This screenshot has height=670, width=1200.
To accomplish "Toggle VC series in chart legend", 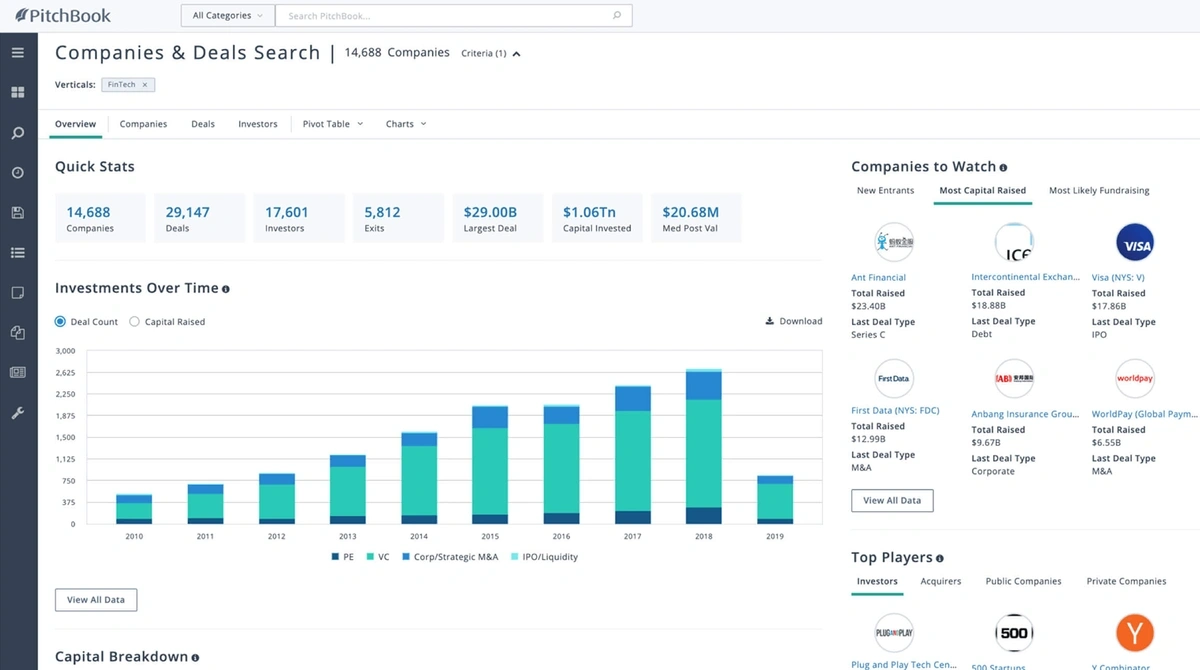I will (378, 557).
